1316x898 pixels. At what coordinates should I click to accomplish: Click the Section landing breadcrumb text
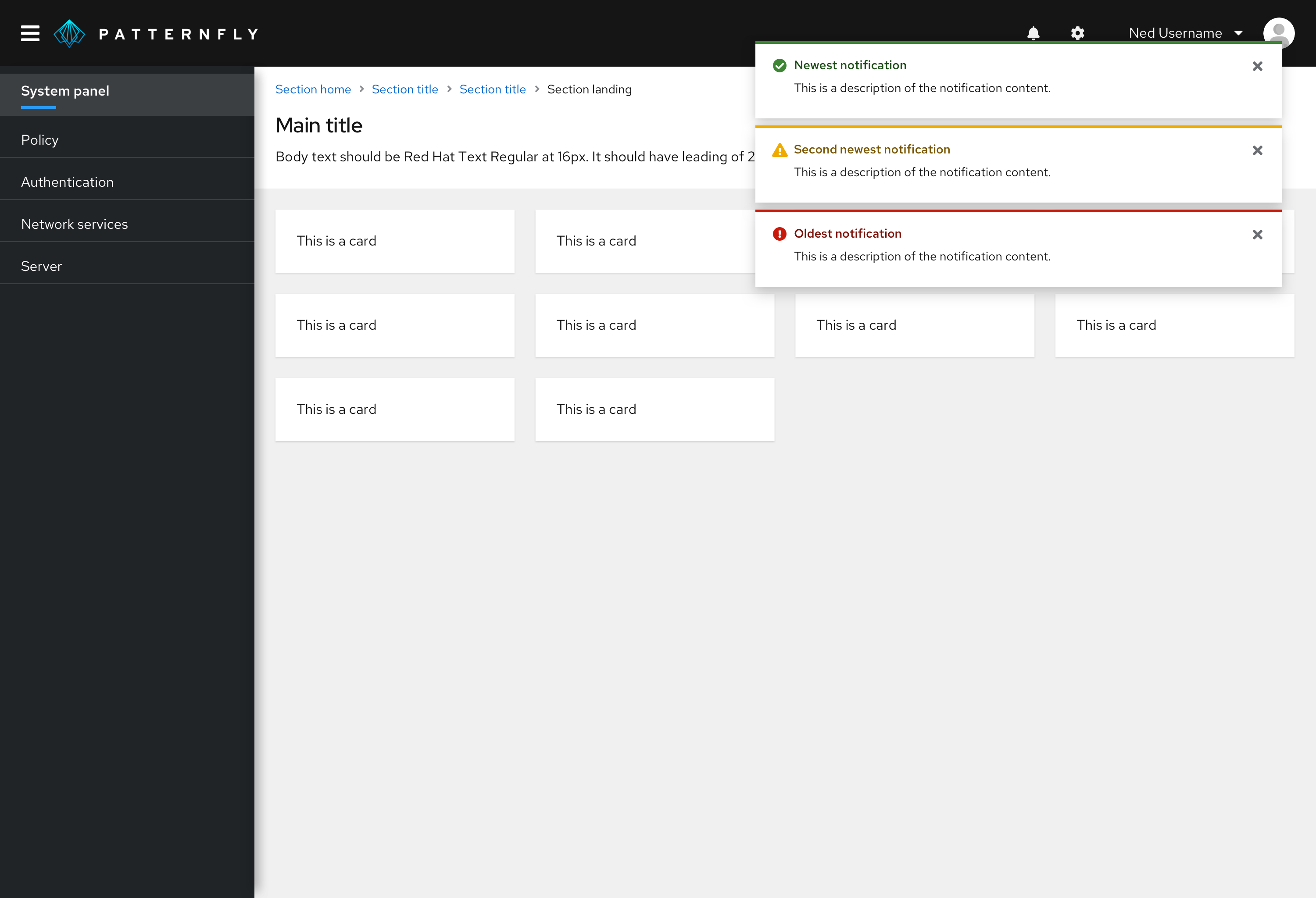(589, 89)
